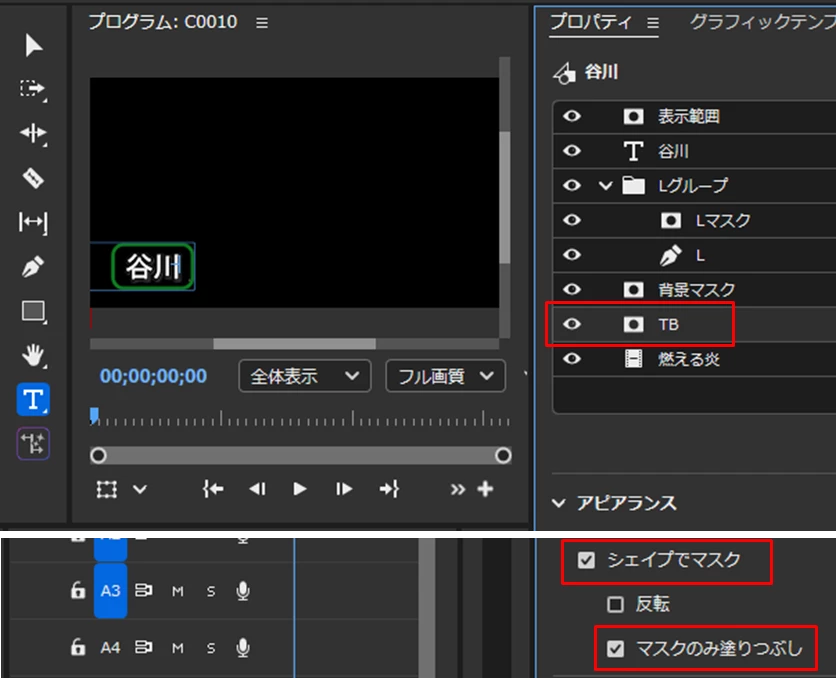The height and width of the screenshot is (678, 836).
Task: Switch to グラフィックテンプレート tab
Action: pyautogui.click(x=762, y=22)
